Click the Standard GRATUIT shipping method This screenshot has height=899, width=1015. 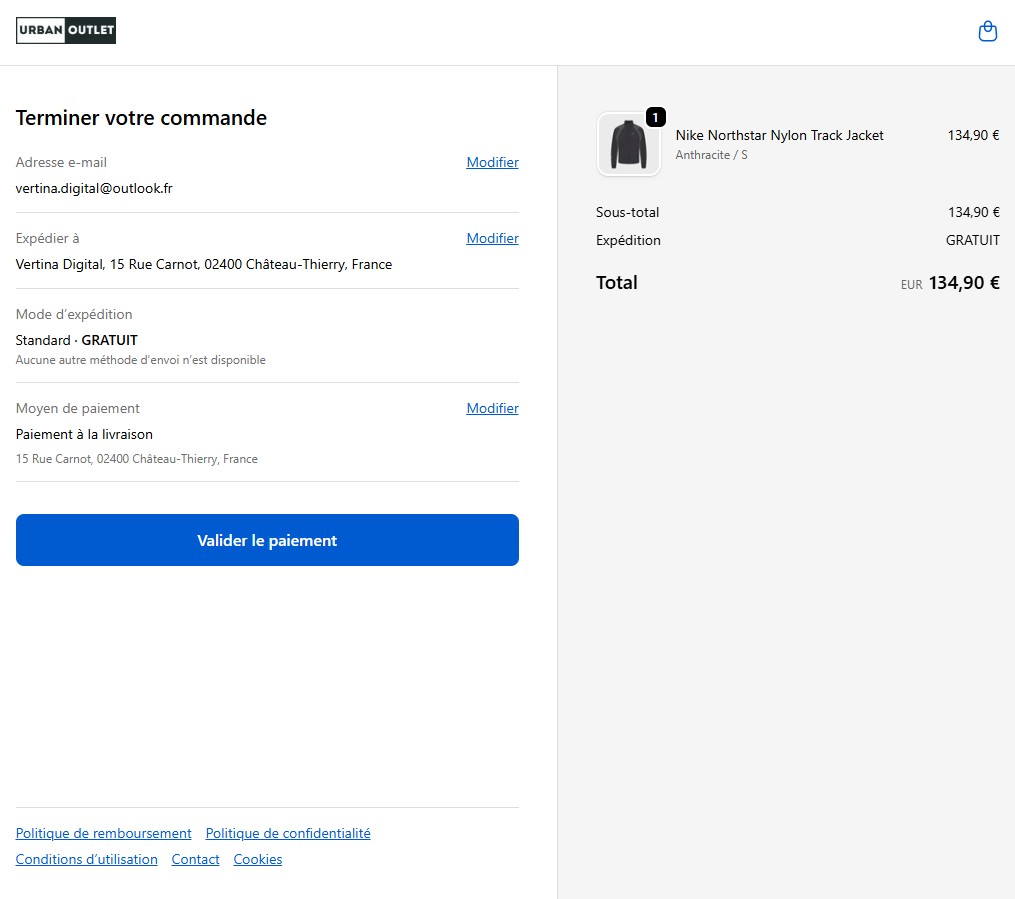click(x=77, y=340)
